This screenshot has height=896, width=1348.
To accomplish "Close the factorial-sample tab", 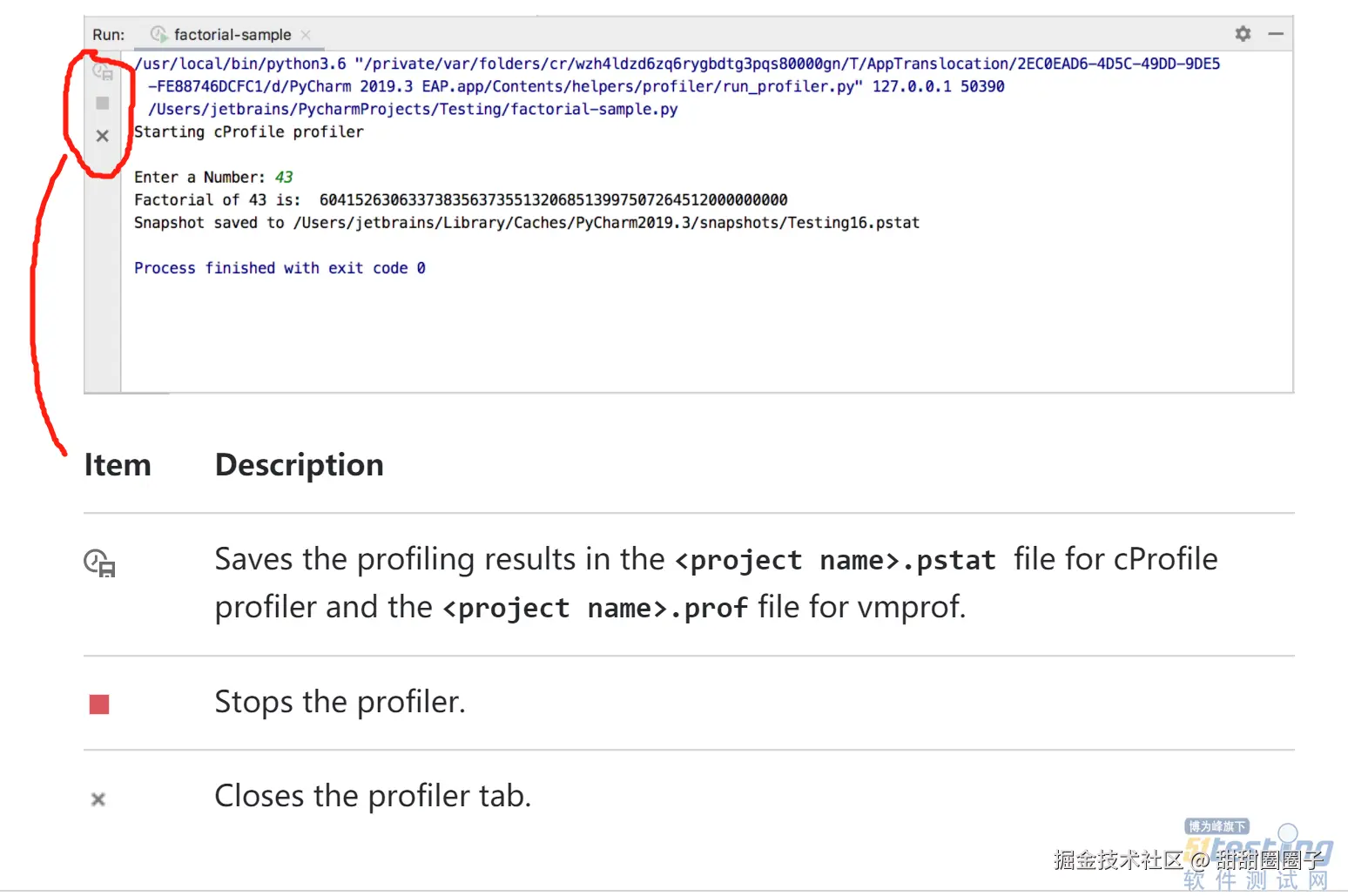I will 306,35.
